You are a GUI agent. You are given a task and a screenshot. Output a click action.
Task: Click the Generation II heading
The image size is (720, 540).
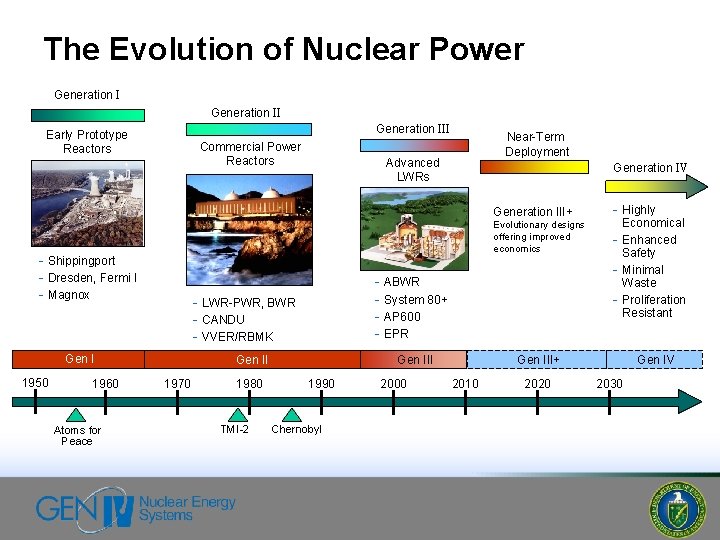click(x=246, y=112)
